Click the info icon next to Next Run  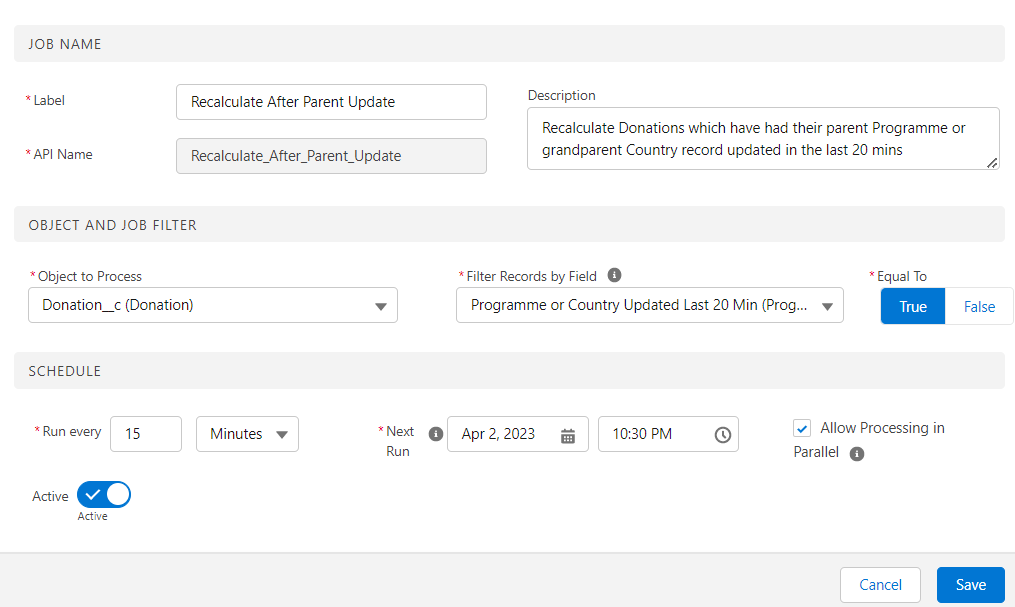435,433
